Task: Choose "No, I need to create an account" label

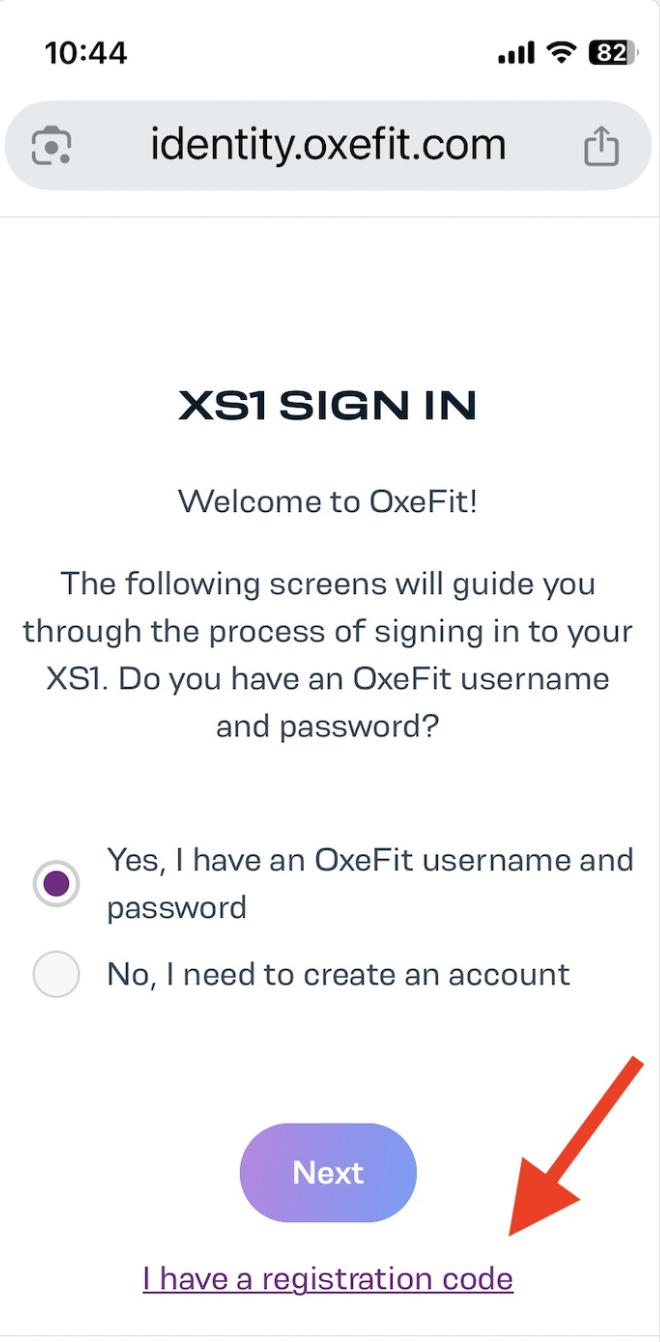Action: click(x=339, y=974)
